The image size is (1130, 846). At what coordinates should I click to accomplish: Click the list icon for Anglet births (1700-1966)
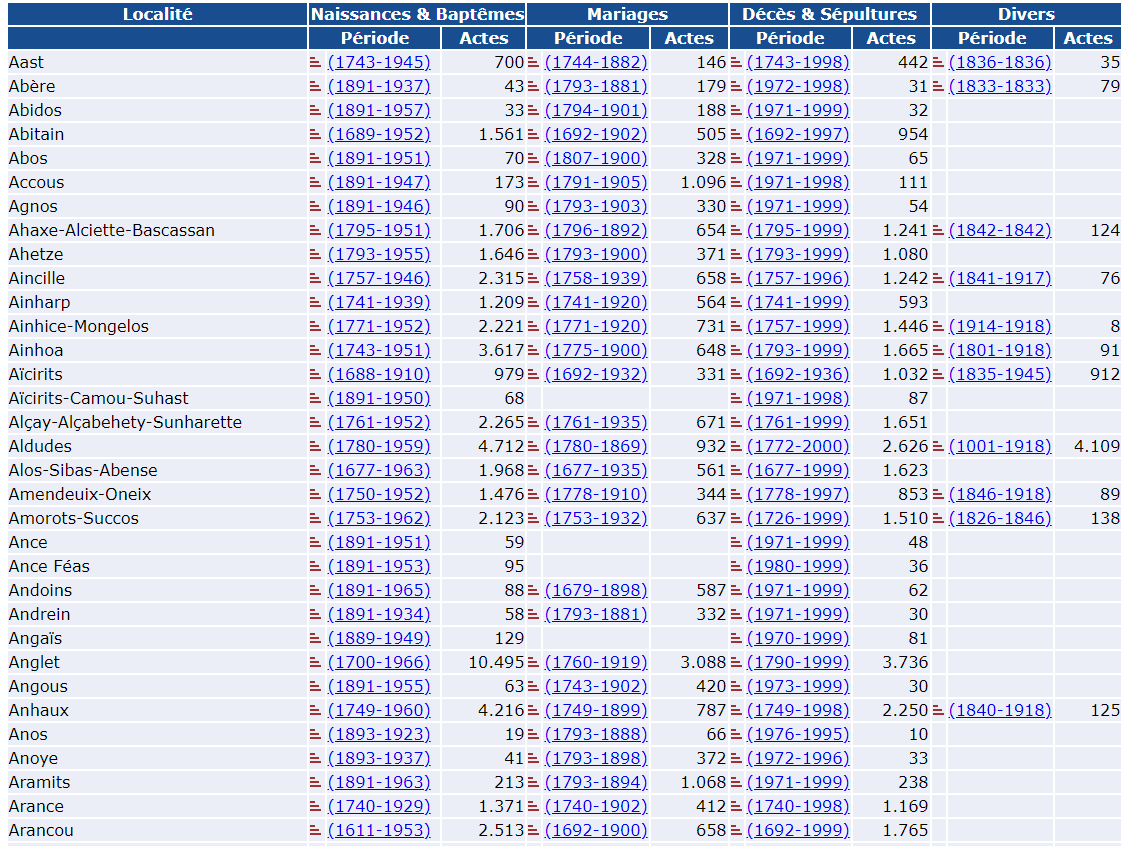pyautogui.click(x=316, y=662)
